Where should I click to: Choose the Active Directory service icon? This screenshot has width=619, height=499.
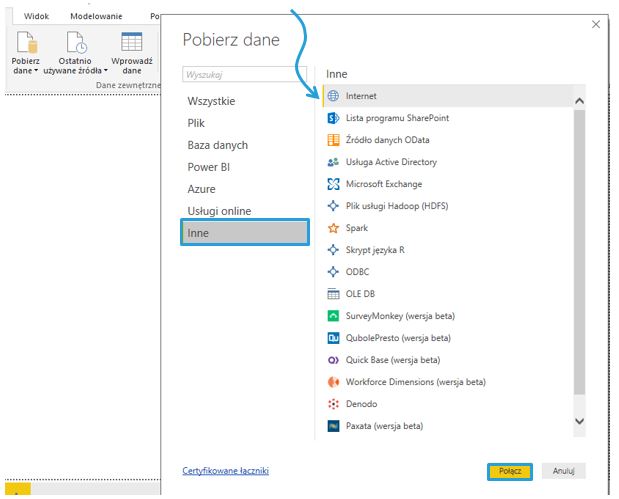click(x=334, y=162)
